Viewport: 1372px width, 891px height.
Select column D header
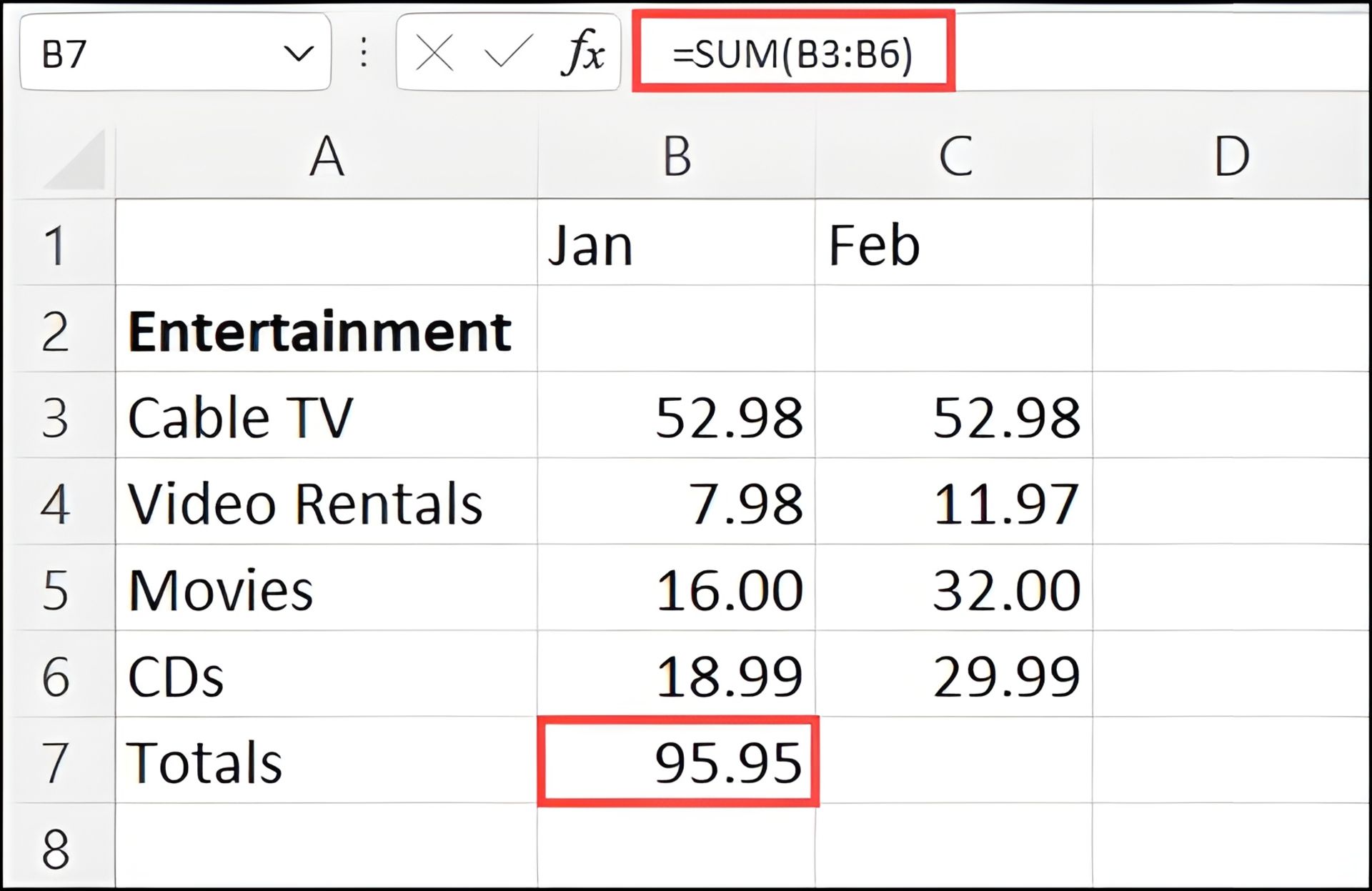coord(1231,156)
